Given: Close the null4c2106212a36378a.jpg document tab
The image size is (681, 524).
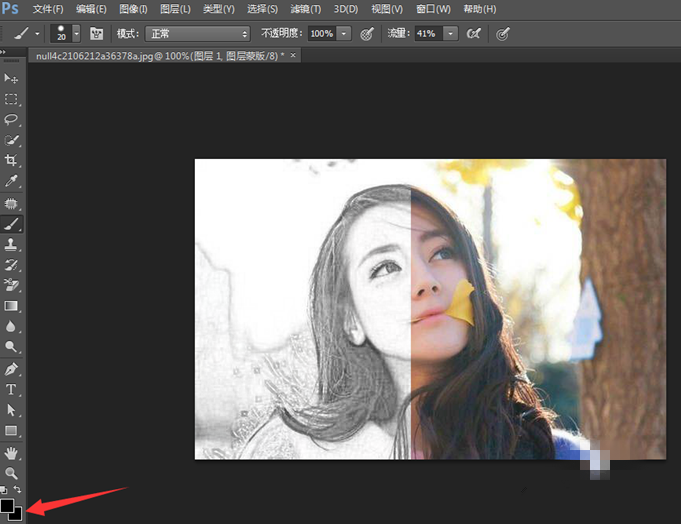Looking at the screenshot, I should point(293,56).
